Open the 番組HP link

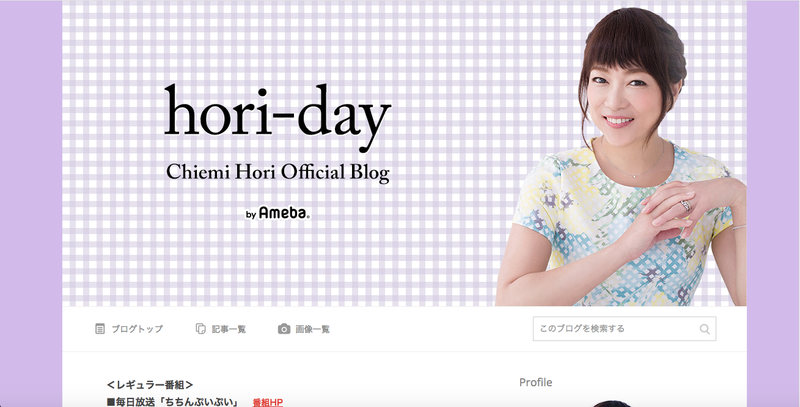tap(267, 402)
